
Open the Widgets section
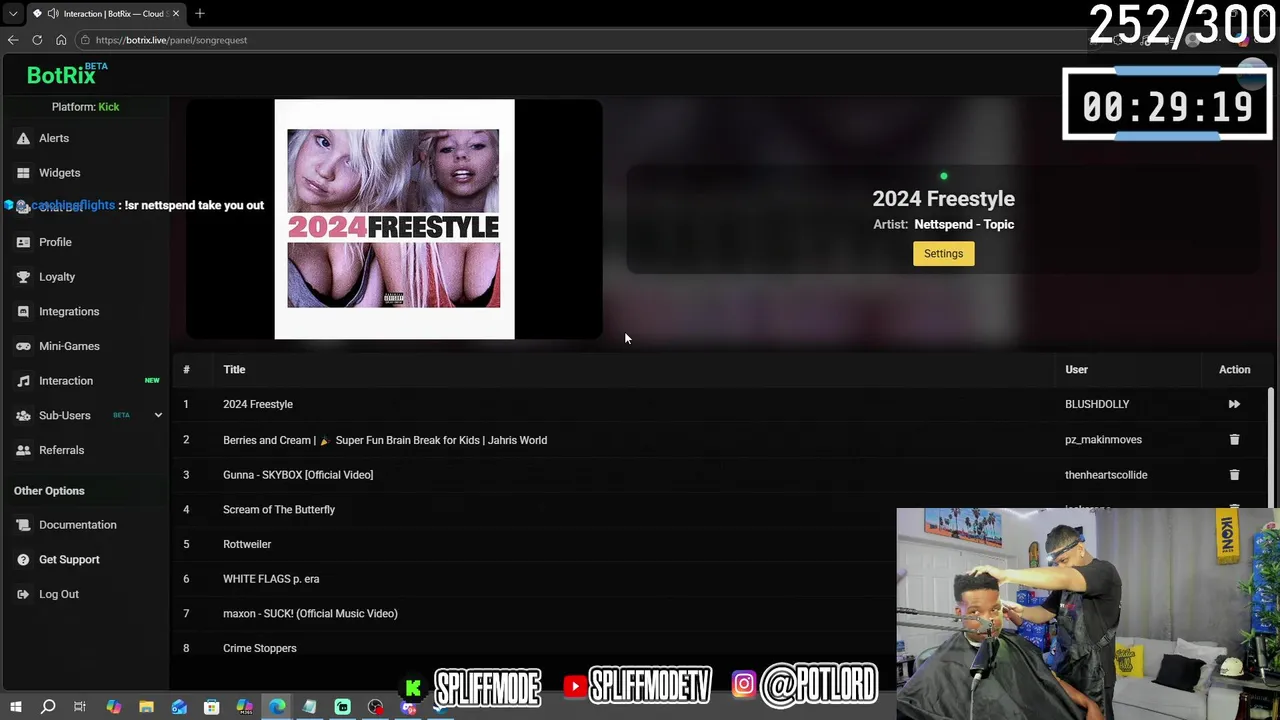click(x=59, y=173)
